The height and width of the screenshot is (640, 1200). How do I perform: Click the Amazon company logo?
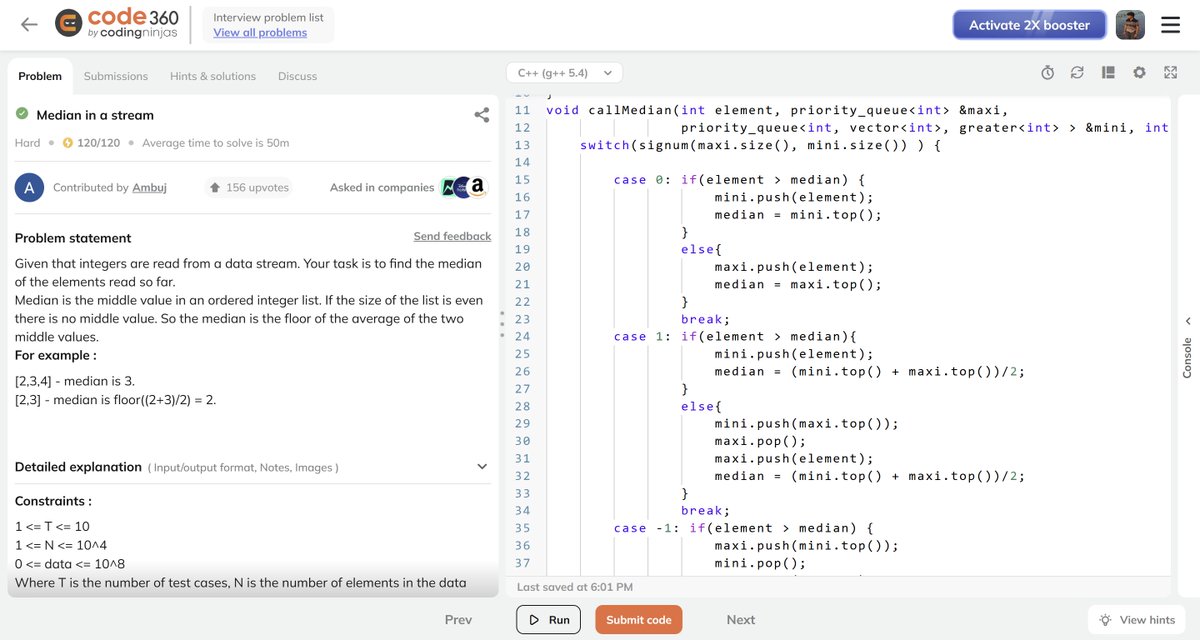point(476,187)
